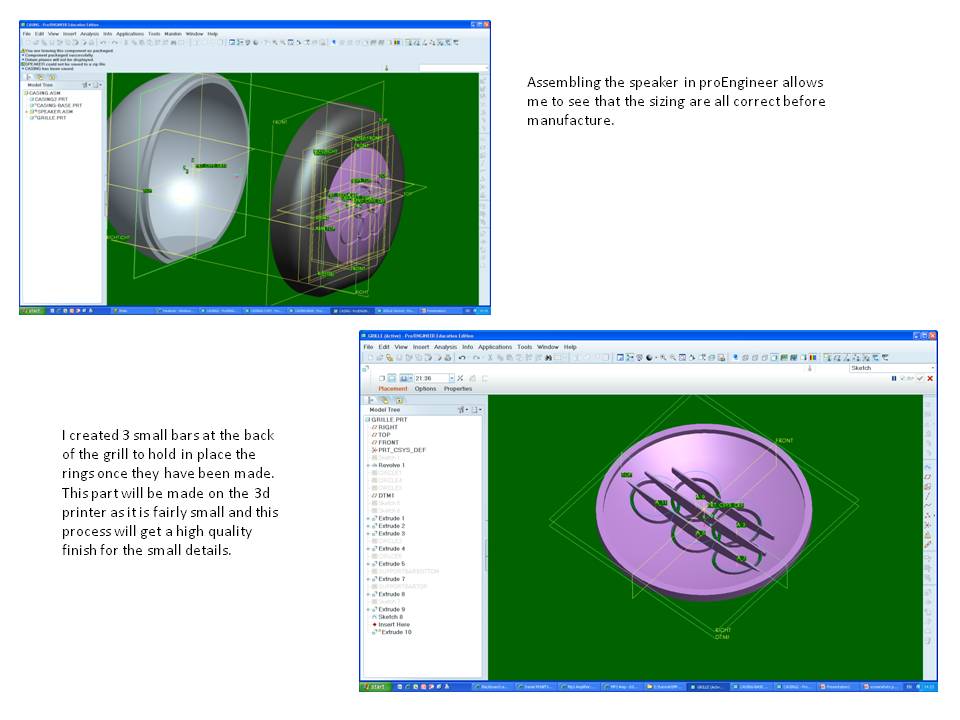Switch to the Options tab in dashboard

425,389
